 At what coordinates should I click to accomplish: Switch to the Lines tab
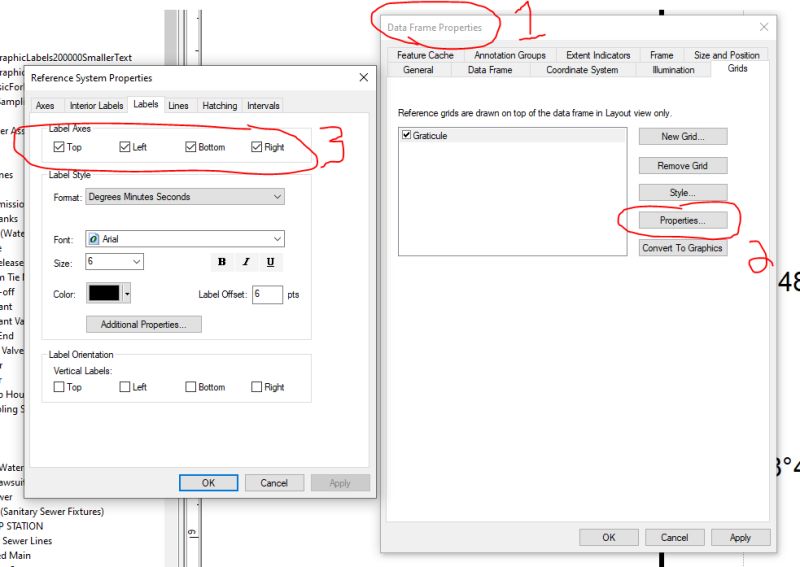click(x=178, y=106)
